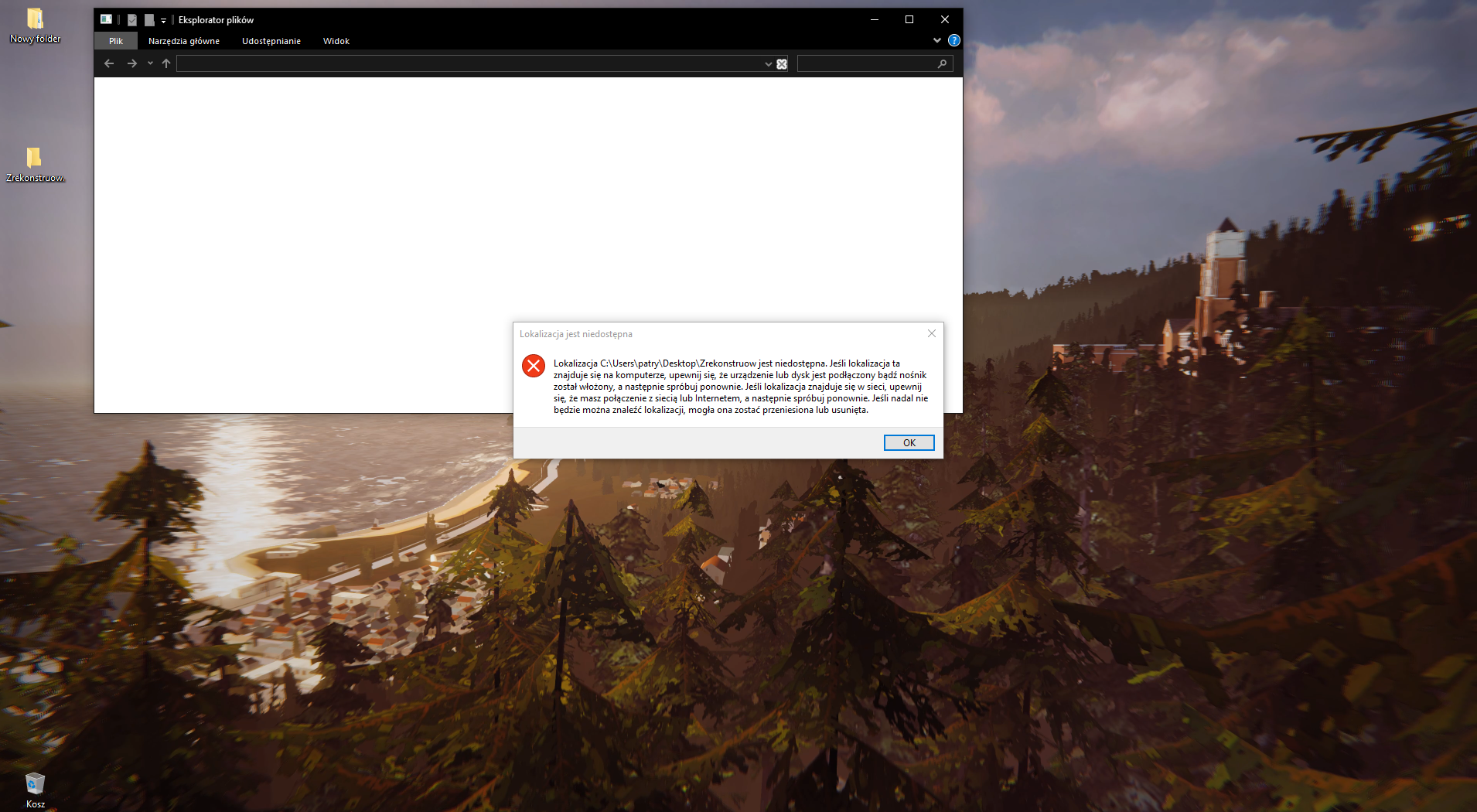This screenshot has height=812, width=1477.
Task: Click the 'Eksplorator plików' window title
Action: point(216,20)
